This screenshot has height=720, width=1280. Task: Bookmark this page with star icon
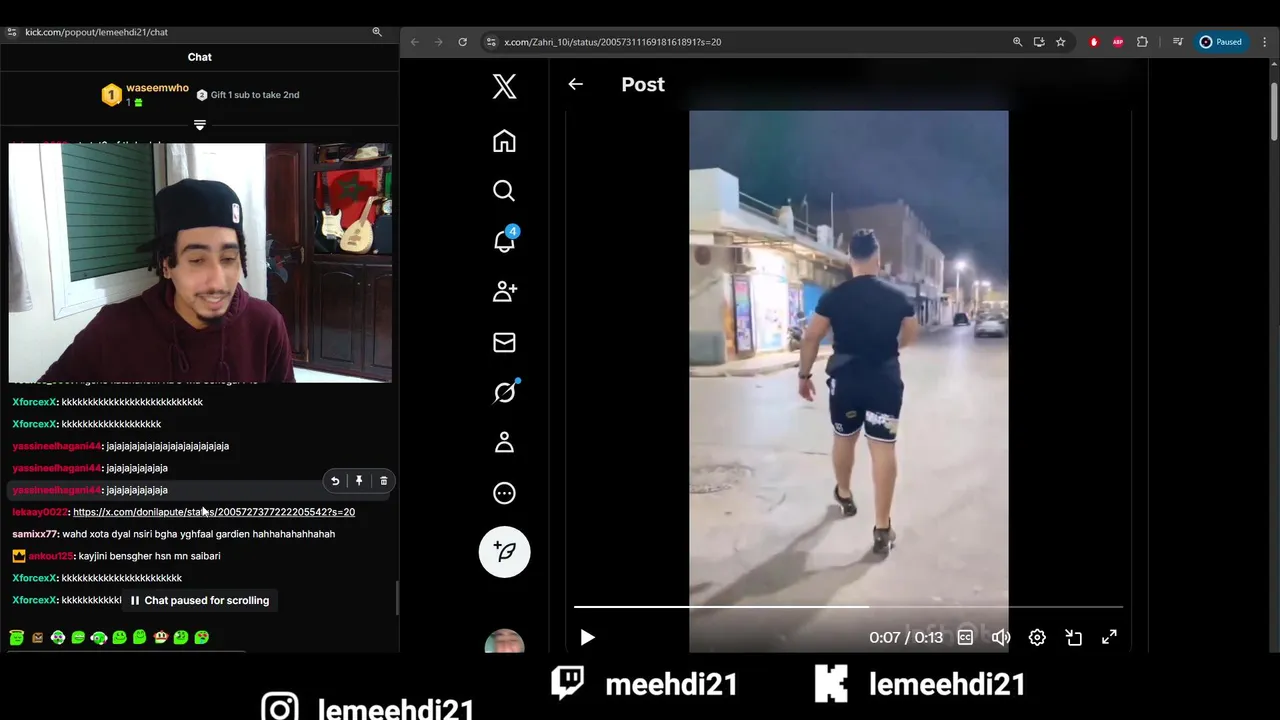click(x=1061, y=42)
